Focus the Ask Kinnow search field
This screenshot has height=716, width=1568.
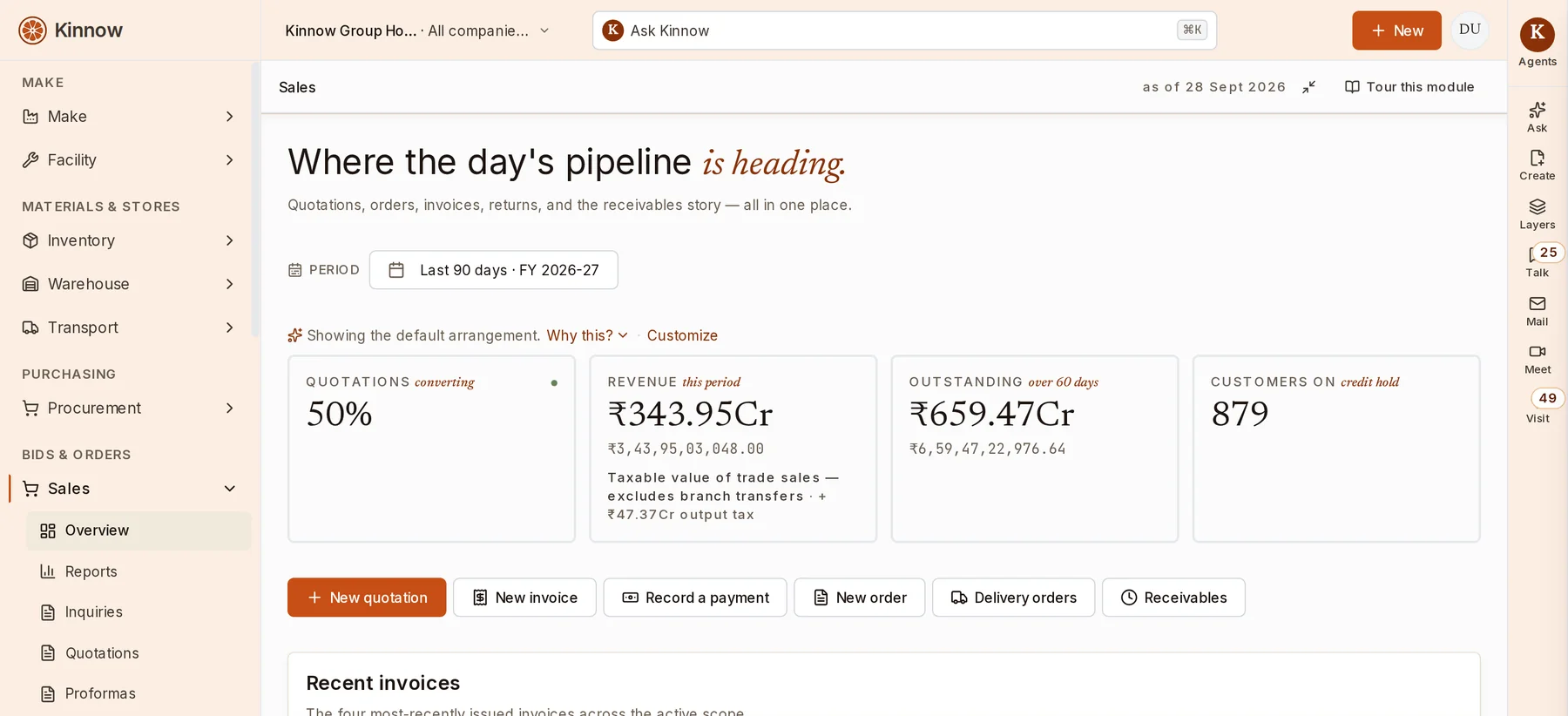904,30
